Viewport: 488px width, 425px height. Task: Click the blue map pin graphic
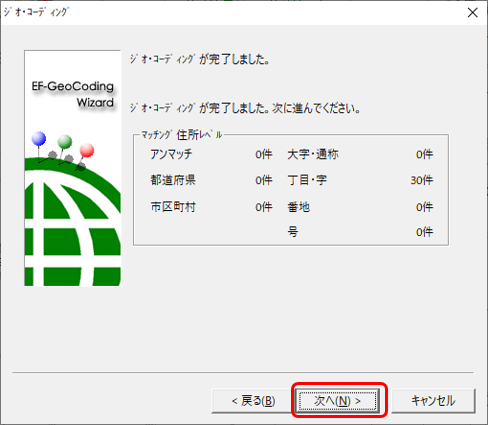39,139
